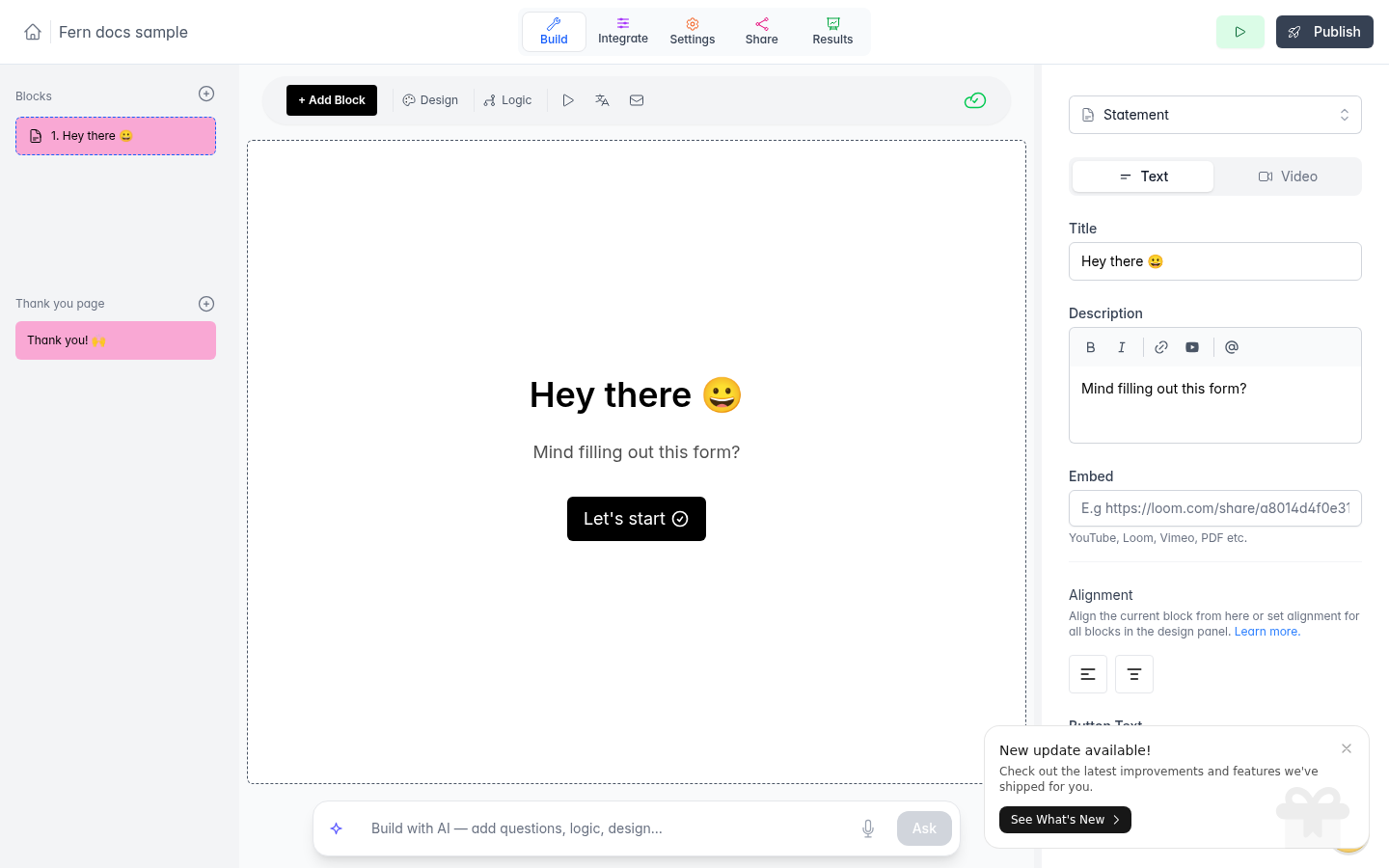Click the microphone voice input icon

[x=868, y=828]
